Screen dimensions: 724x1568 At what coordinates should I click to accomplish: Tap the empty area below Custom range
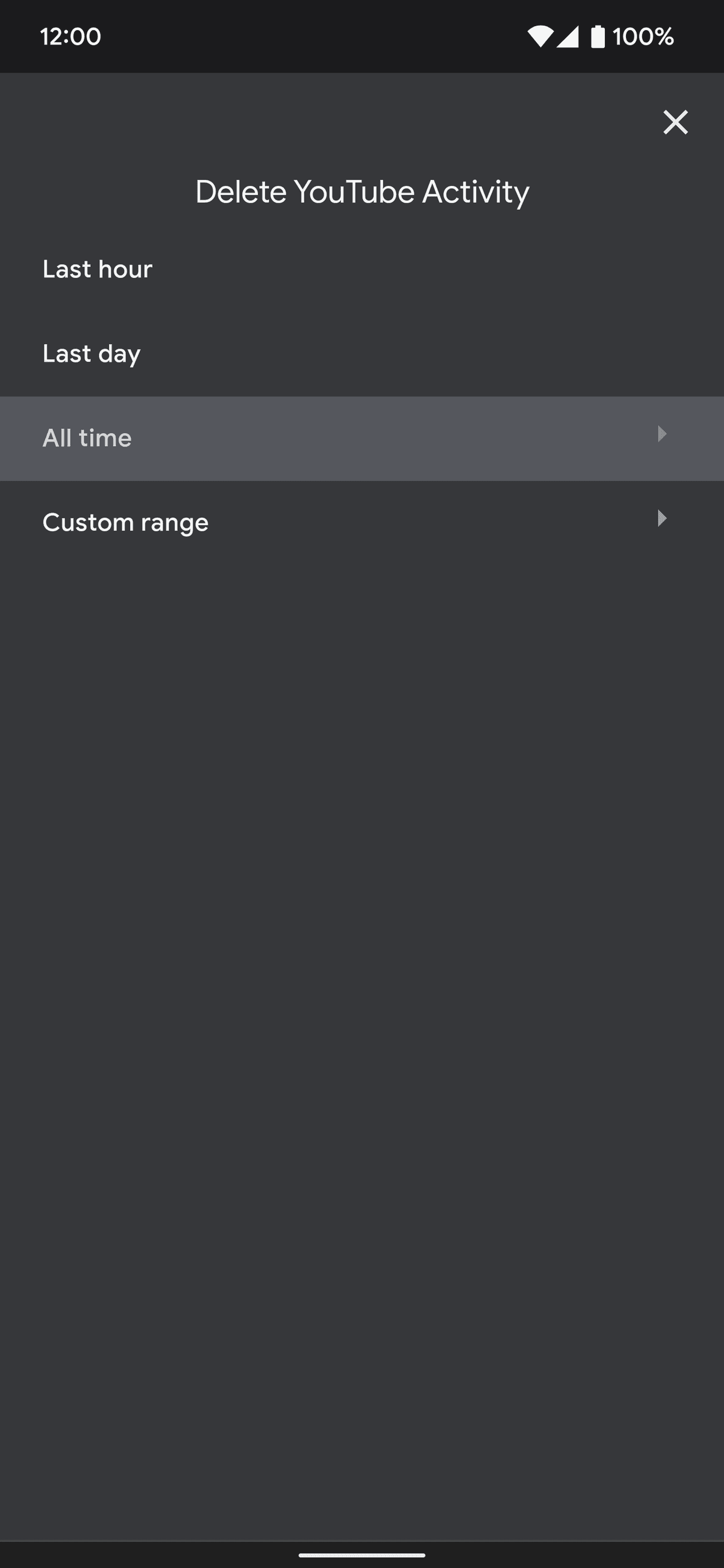point(361,974)
